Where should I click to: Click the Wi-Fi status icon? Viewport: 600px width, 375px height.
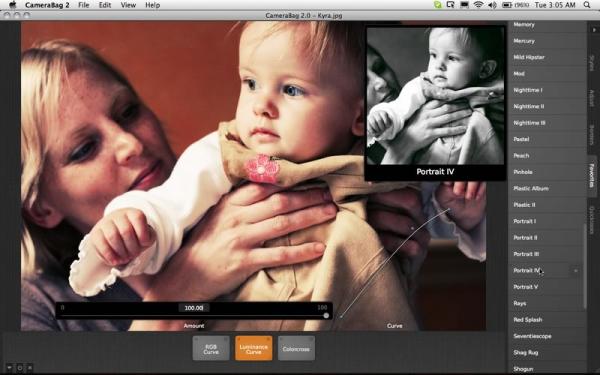478,5
